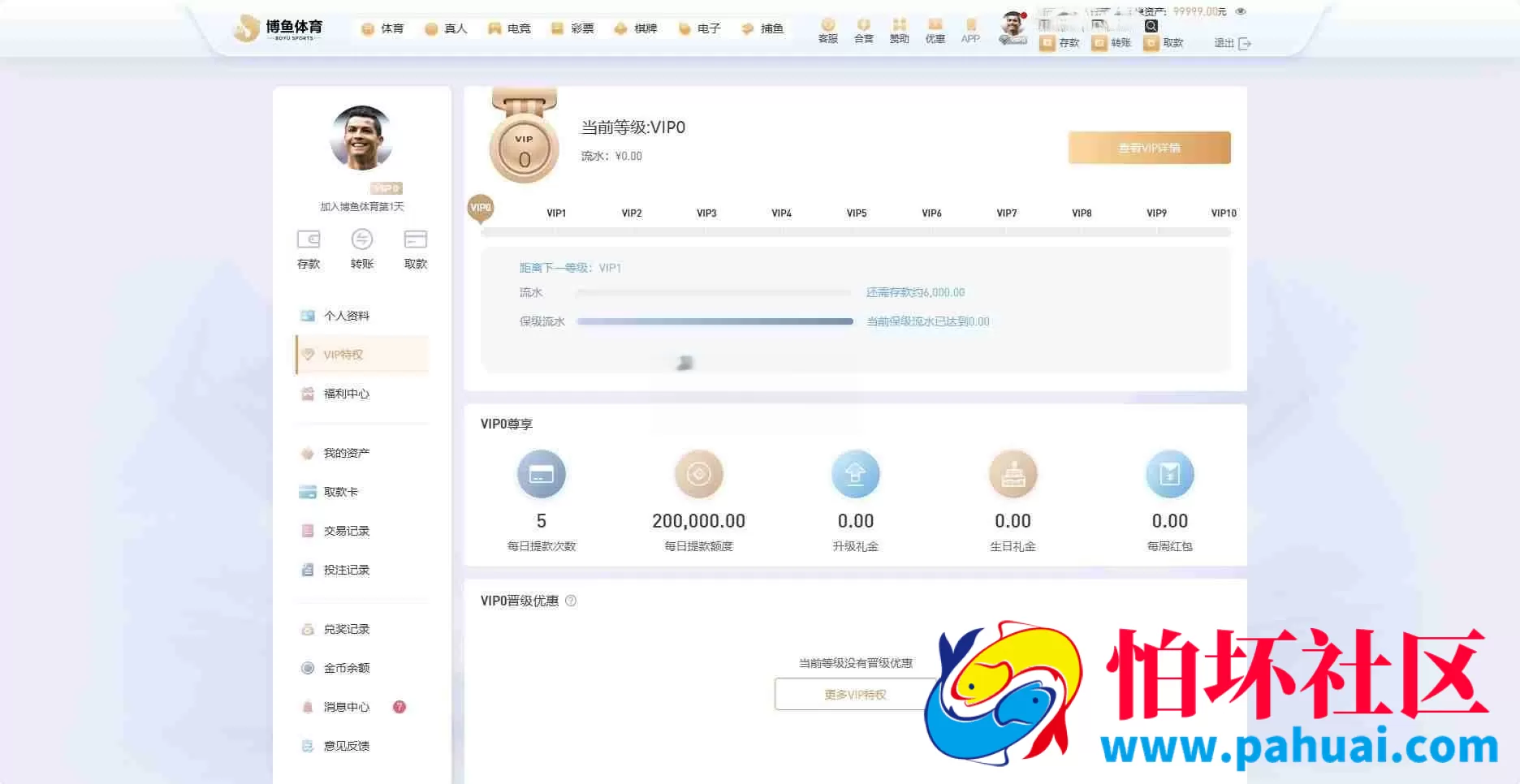Viewport: 1520px width, 784px height.
Task: Open the 优惠 promotions icon
Action: (x=935, y=30)
